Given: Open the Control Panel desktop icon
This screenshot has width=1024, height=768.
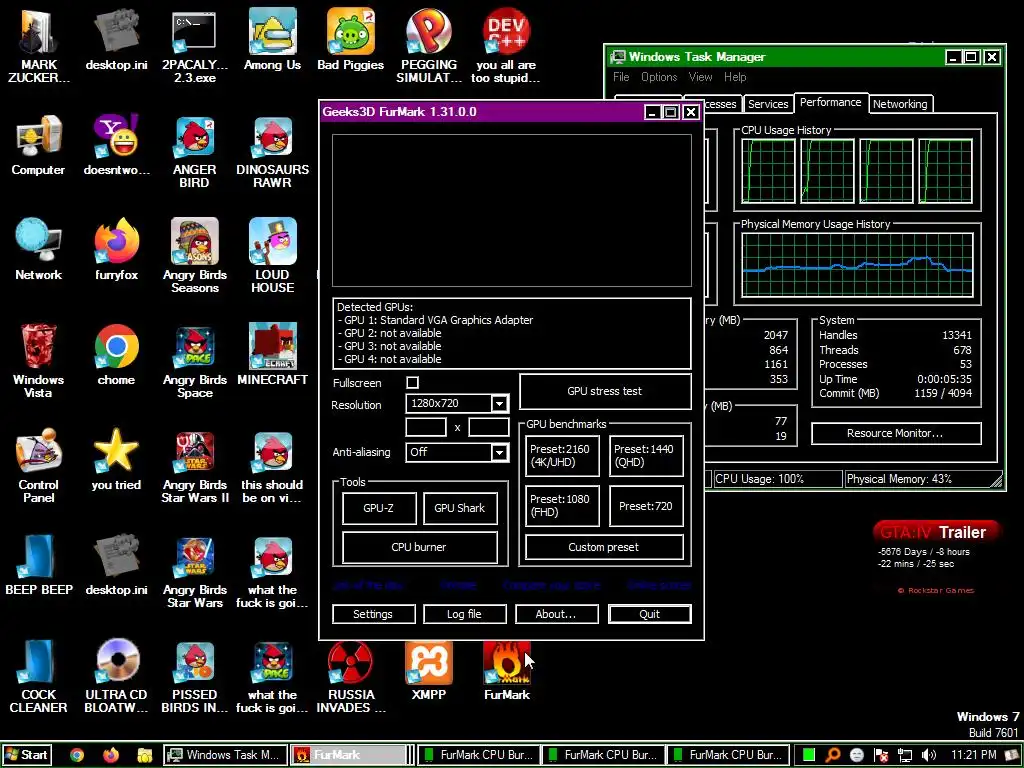Looking at the screenshot, I should [x=38, y=466].
